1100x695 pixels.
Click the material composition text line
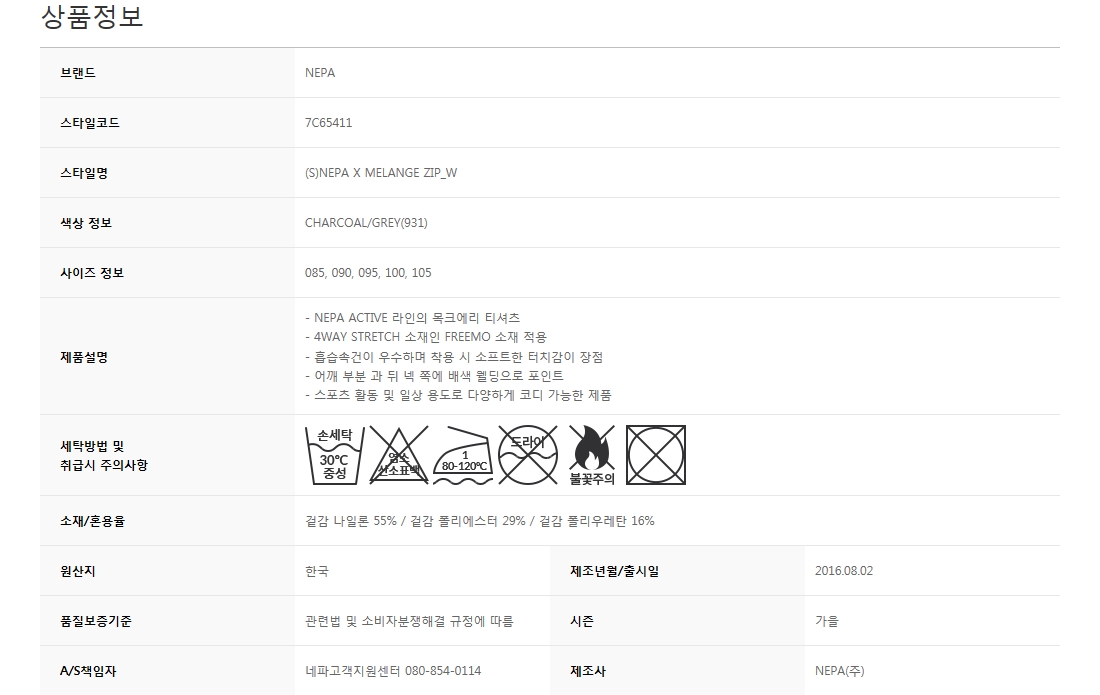pyautogui.click(x=480, y=521)
